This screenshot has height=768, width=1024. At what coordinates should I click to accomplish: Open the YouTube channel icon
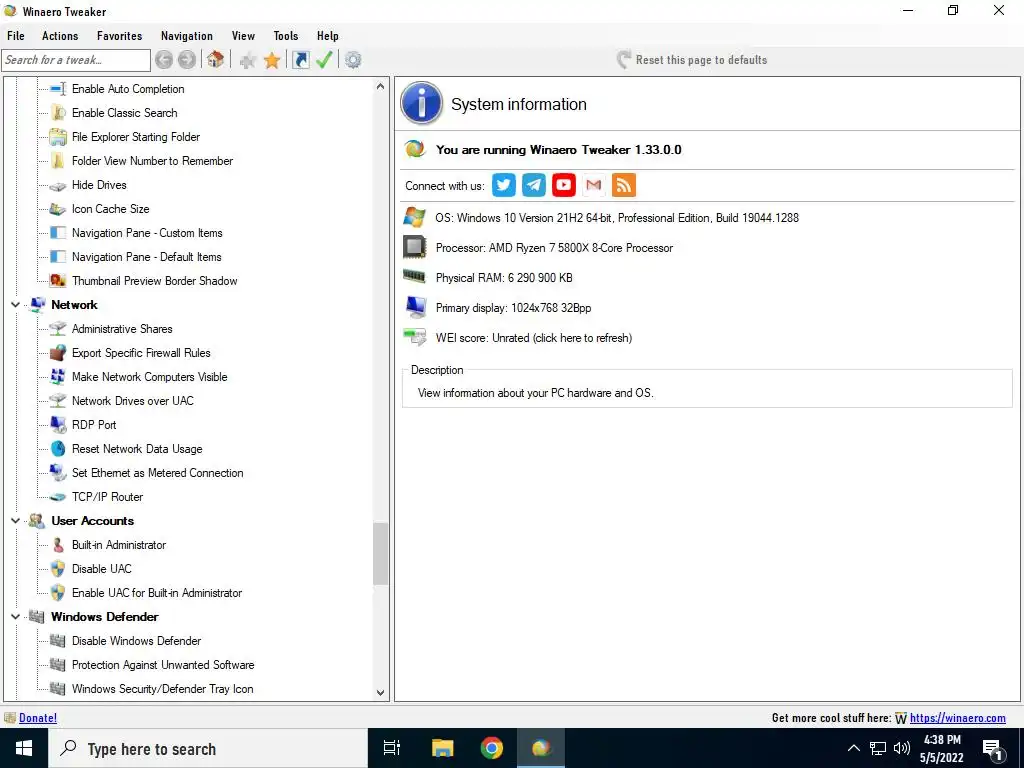coord(564,185)
